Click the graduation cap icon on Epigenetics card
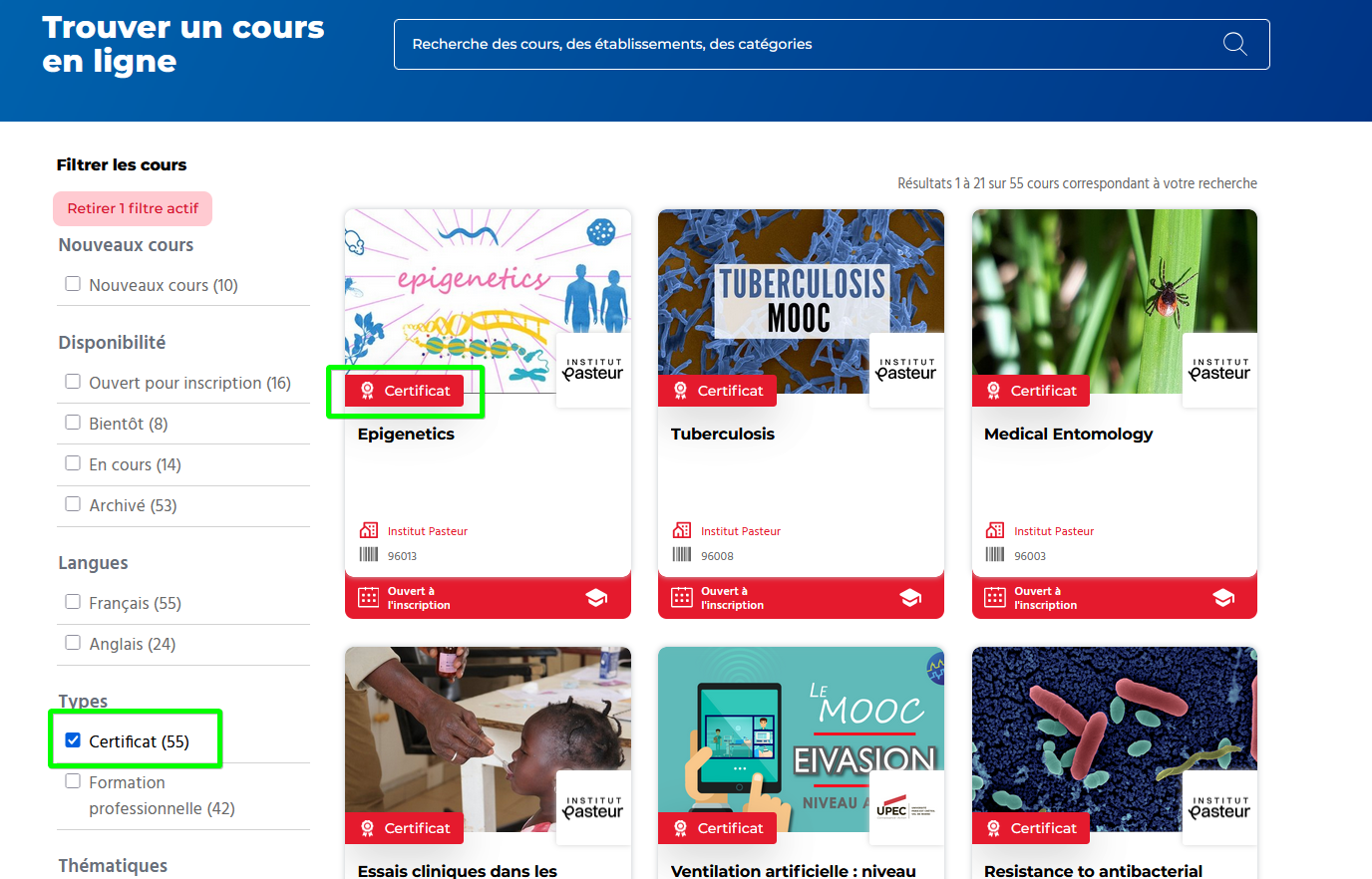1372x879 pixels. pos(596,598)
